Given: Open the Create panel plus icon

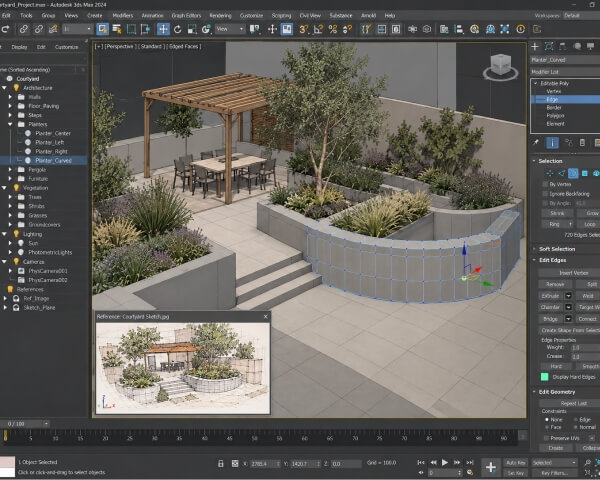Looking at the screenshot, I should [535, 46].
